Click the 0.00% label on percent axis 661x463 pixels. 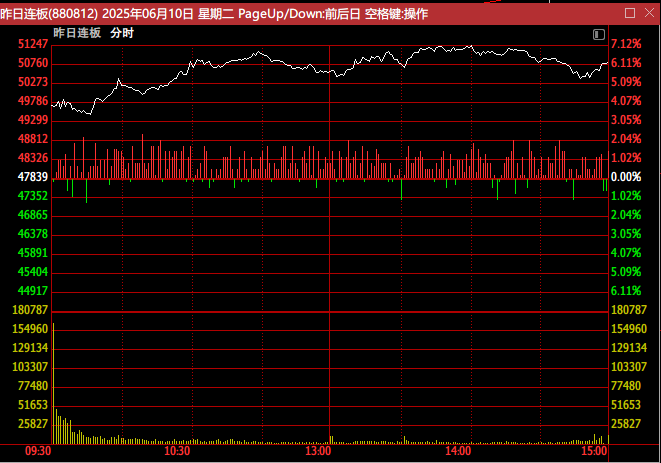click(626, 177)
